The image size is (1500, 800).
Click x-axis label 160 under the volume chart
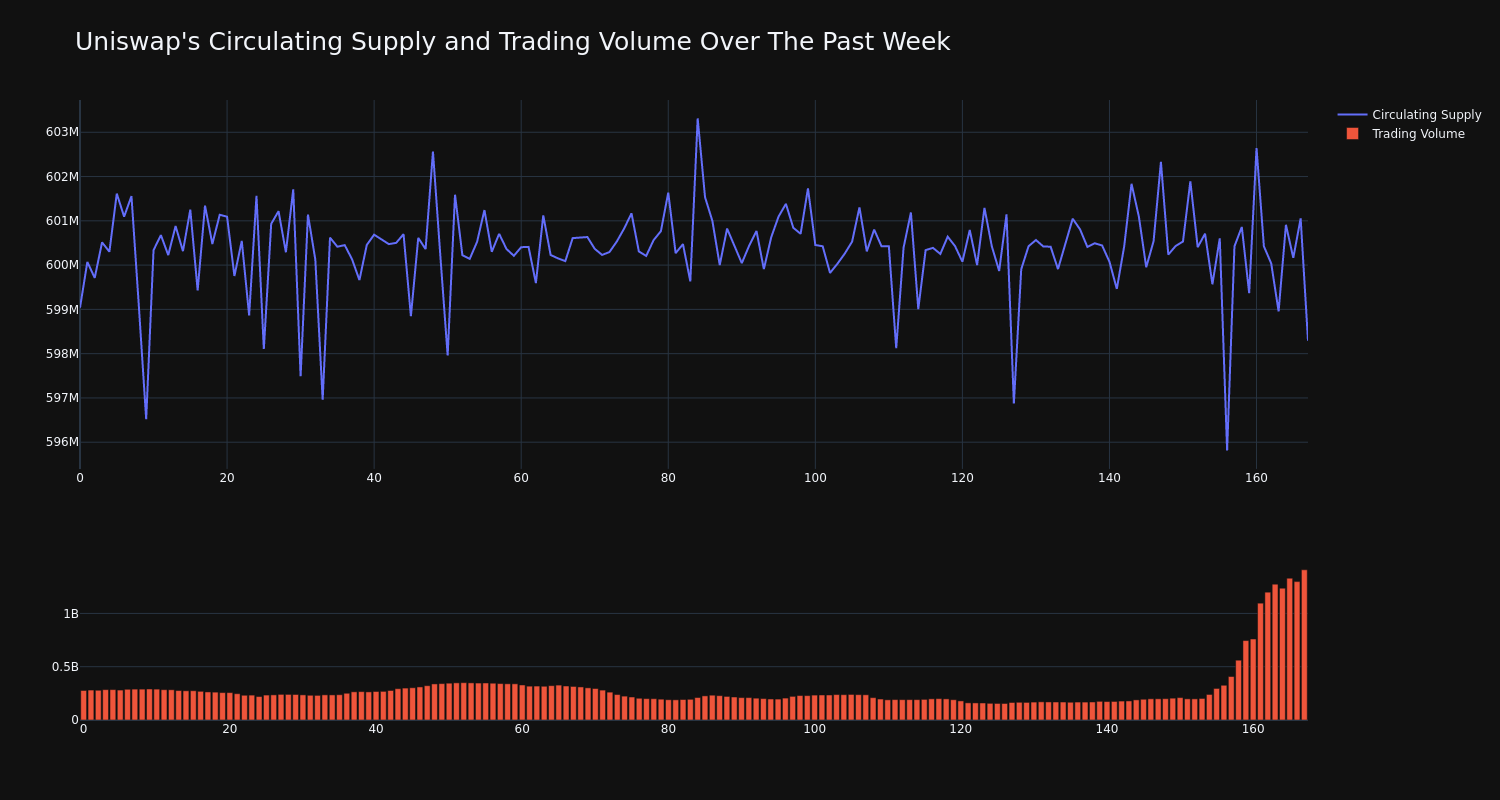(x=1253, y=729)
